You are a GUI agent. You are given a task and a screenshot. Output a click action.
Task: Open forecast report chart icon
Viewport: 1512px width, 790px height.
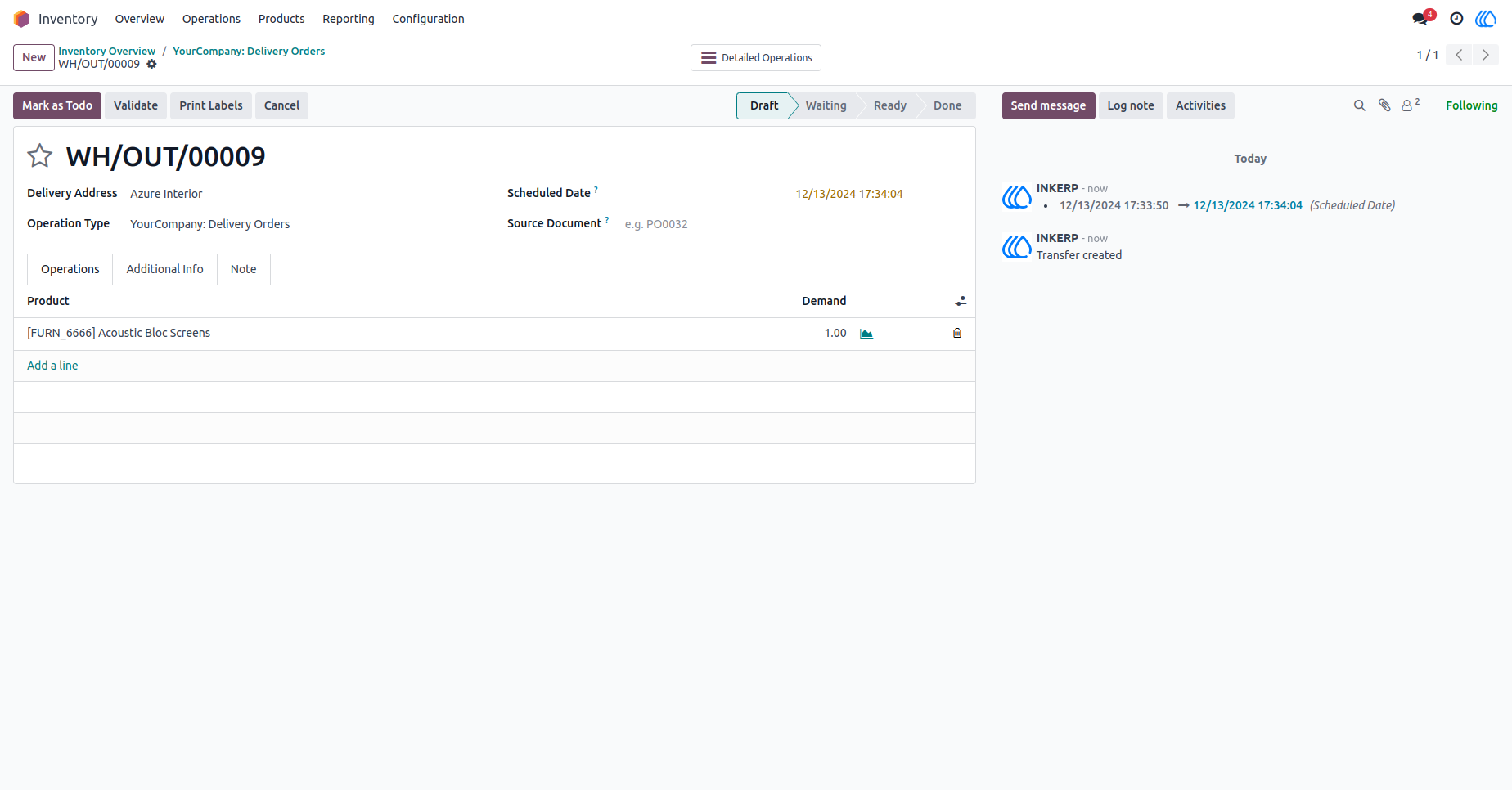(866, 334)
